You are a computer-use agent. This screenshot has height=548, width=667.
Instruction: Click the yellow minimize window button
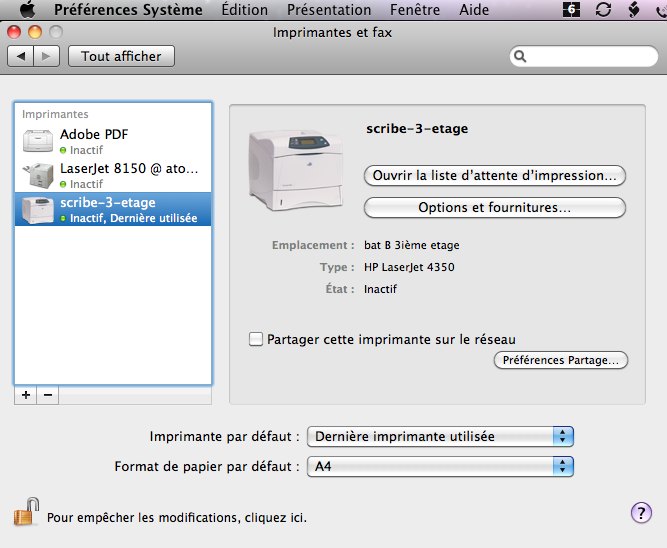pos(35,32)
